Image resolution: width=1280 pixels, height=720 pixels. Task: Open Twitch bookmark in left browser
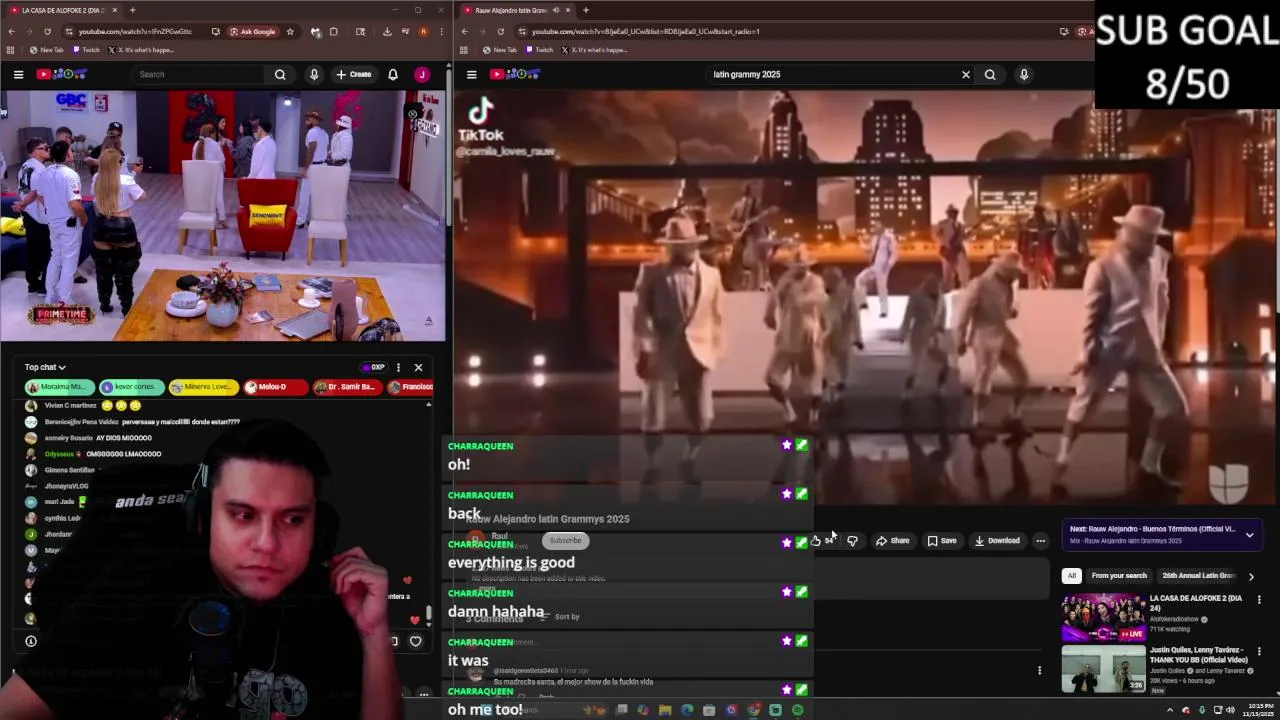click(x=86, y=50)
